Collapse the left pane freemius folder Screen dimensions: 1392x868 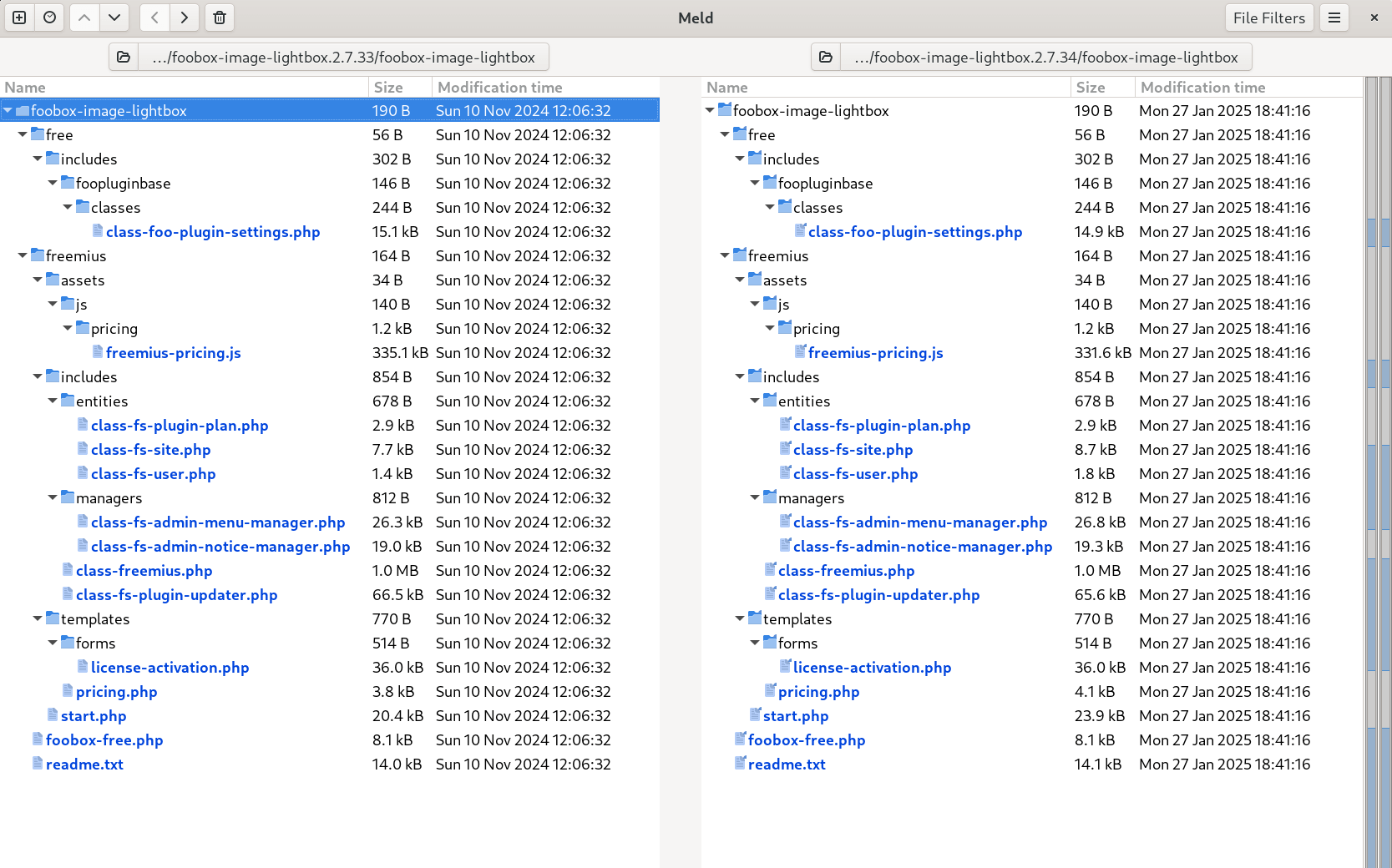pyautogui.click(x=23, y=256)
